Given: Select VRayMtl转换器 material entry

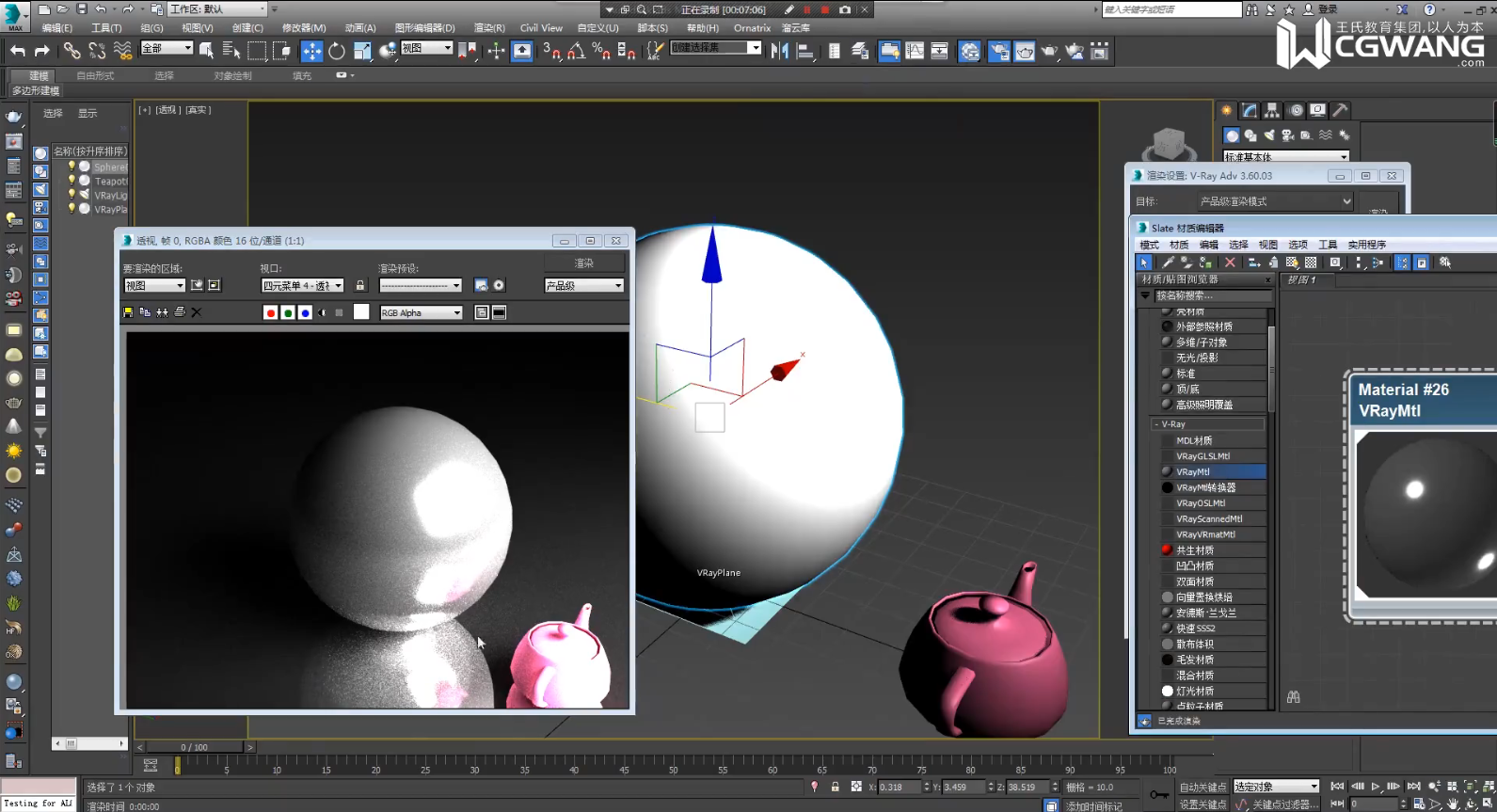Looking at the screenshot, I should coord(1213,487).
